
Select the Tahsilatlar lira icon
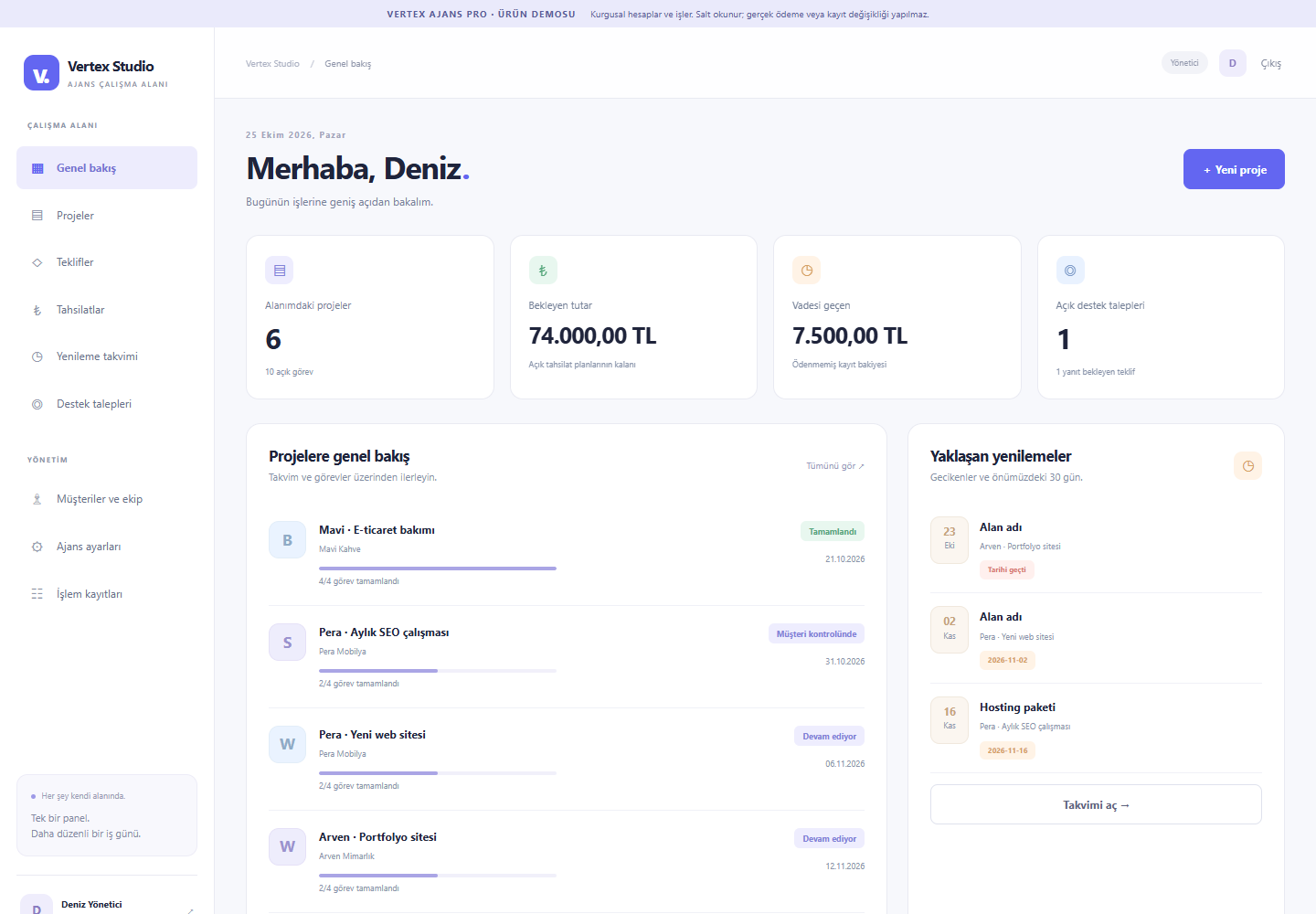[x=37, y=310]
